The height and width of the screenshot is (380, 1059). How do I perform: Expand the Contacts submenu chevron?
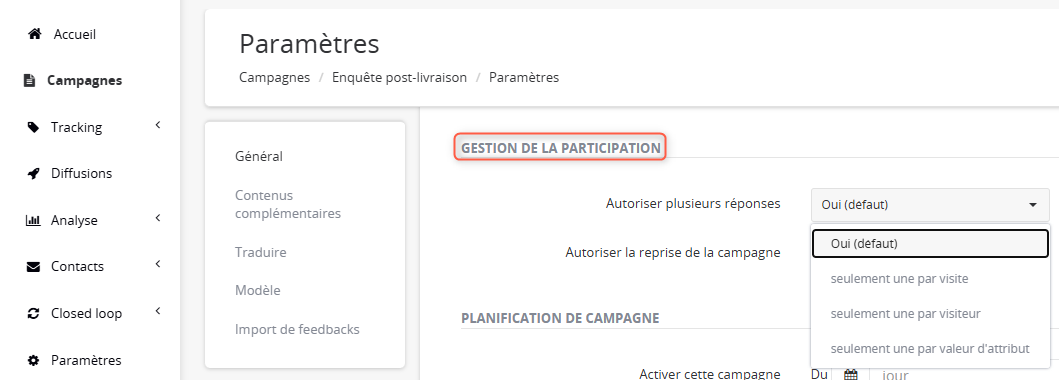[157, 265]
